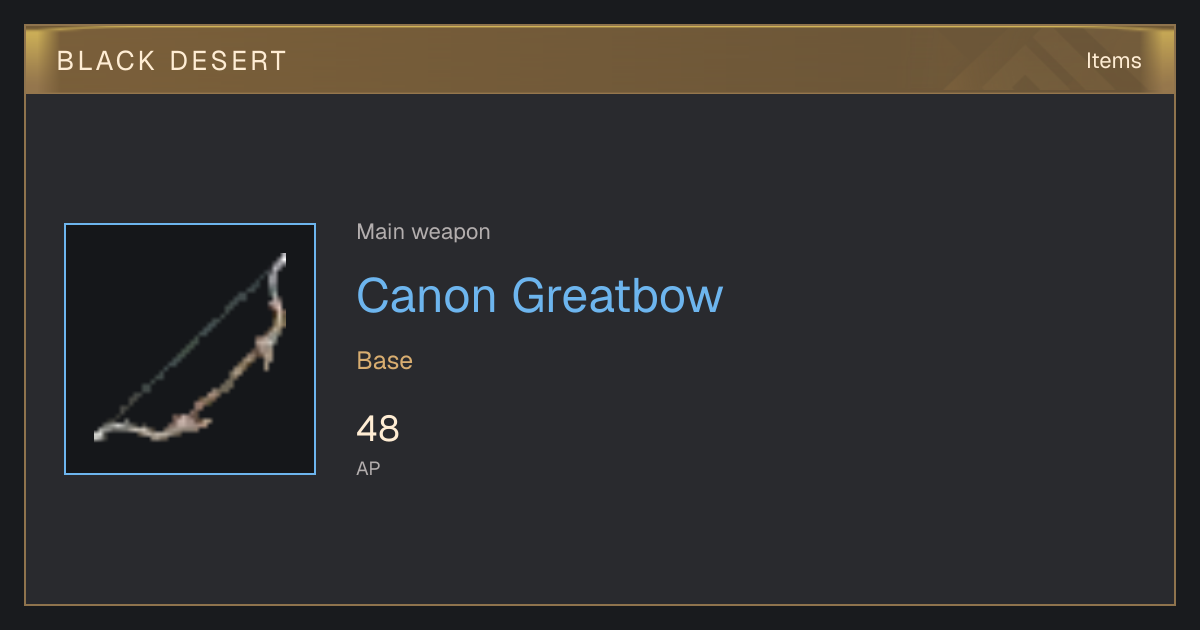Click the word DESERT in the header
The height and width of the screenshot is (630, 1200).
[x=229, y=61]
